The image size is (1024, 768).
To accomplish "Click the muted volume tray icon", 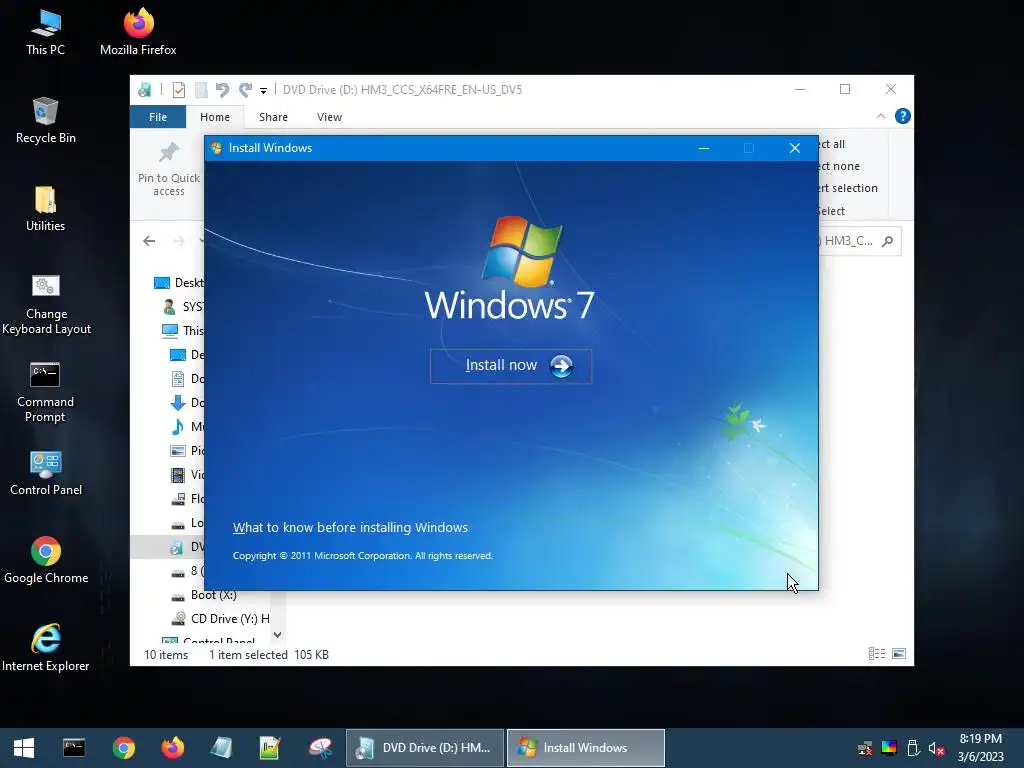I will coord(936,748).
